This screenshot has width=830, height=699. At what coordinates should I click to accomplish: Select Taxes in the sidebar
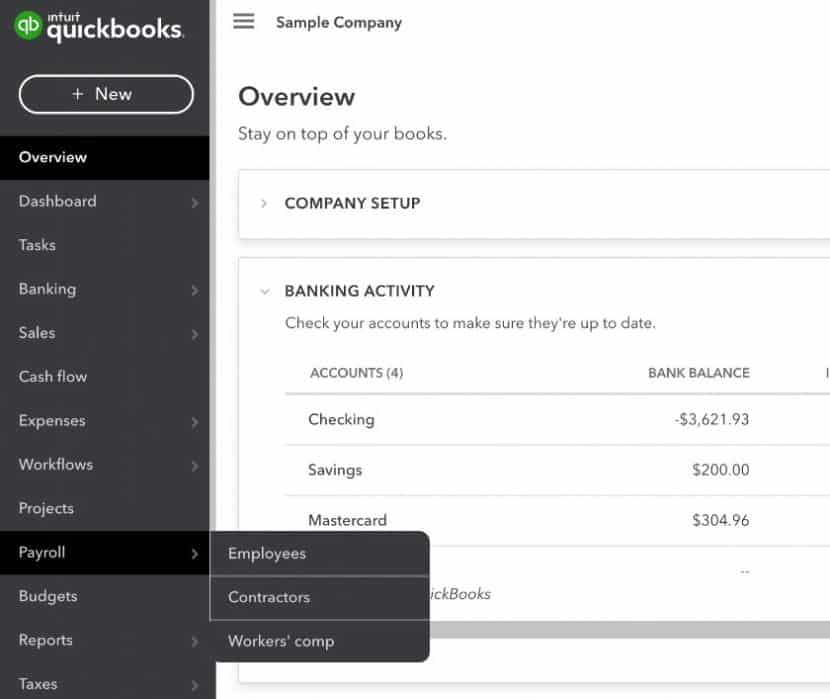pyautogui.click(x=37, y=684)
